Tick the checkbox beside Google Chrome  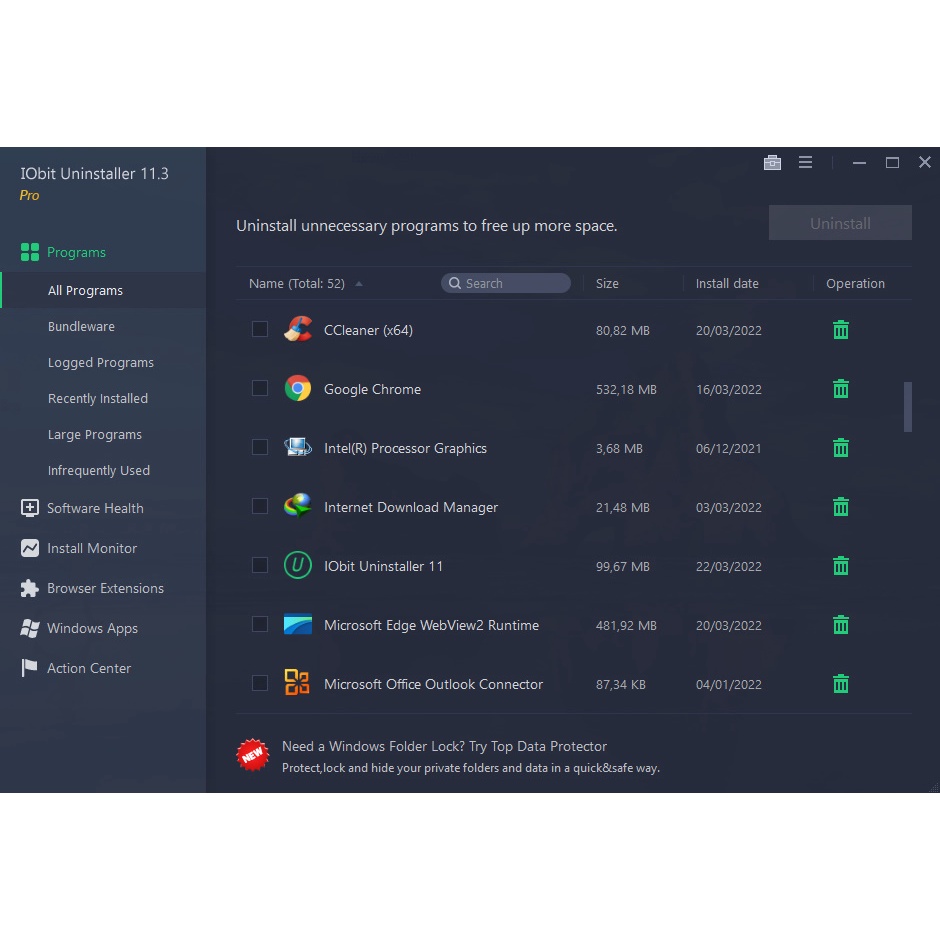coord(260,388)
